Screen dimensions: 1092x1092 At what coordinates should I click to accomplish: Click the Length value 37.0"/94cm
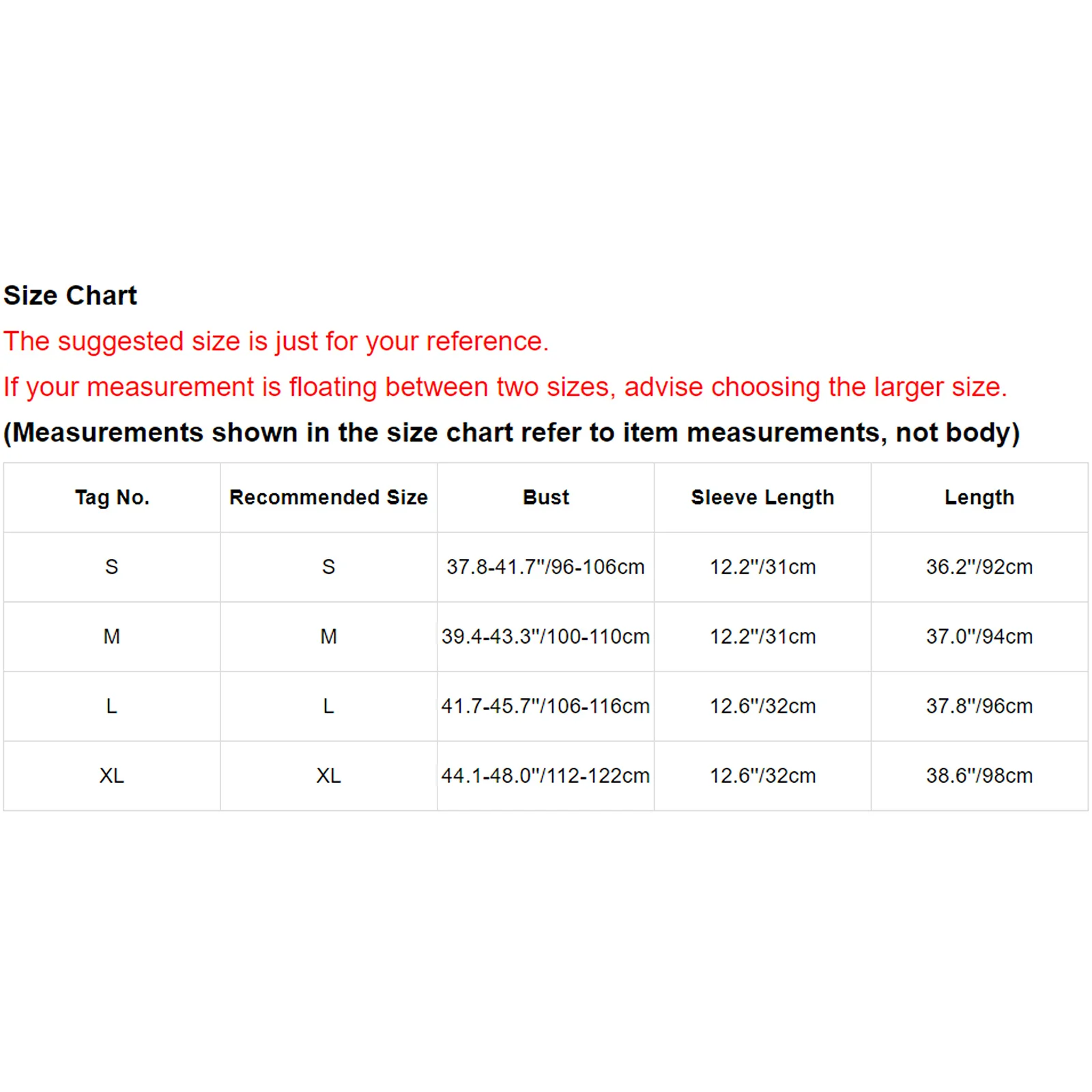click(979, 636)
